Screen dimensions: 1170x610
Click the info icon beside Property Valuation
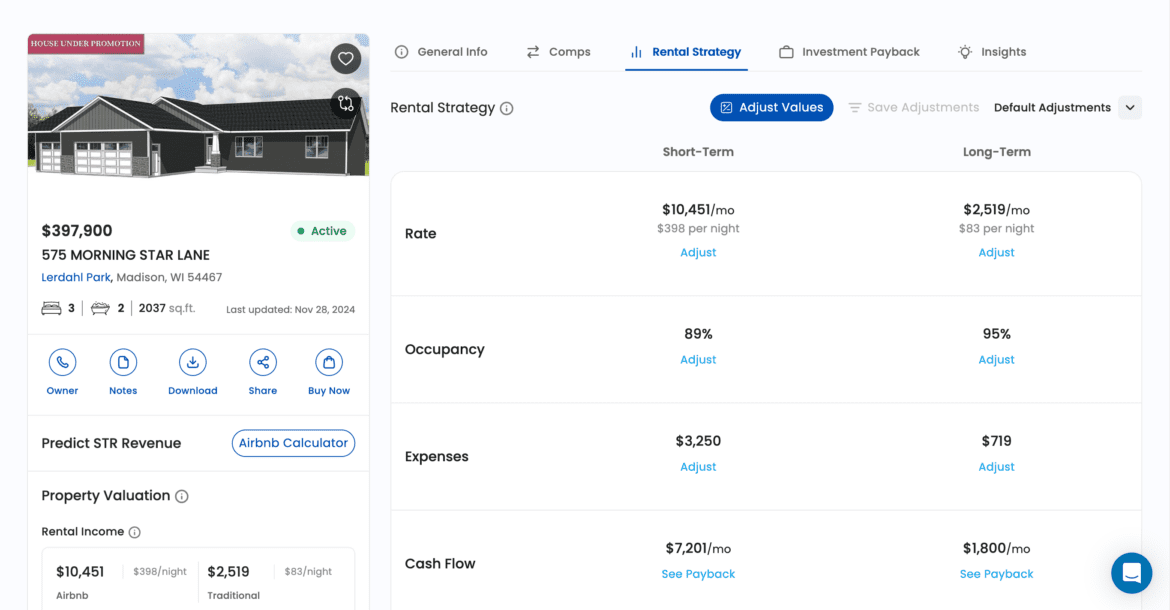183,495
